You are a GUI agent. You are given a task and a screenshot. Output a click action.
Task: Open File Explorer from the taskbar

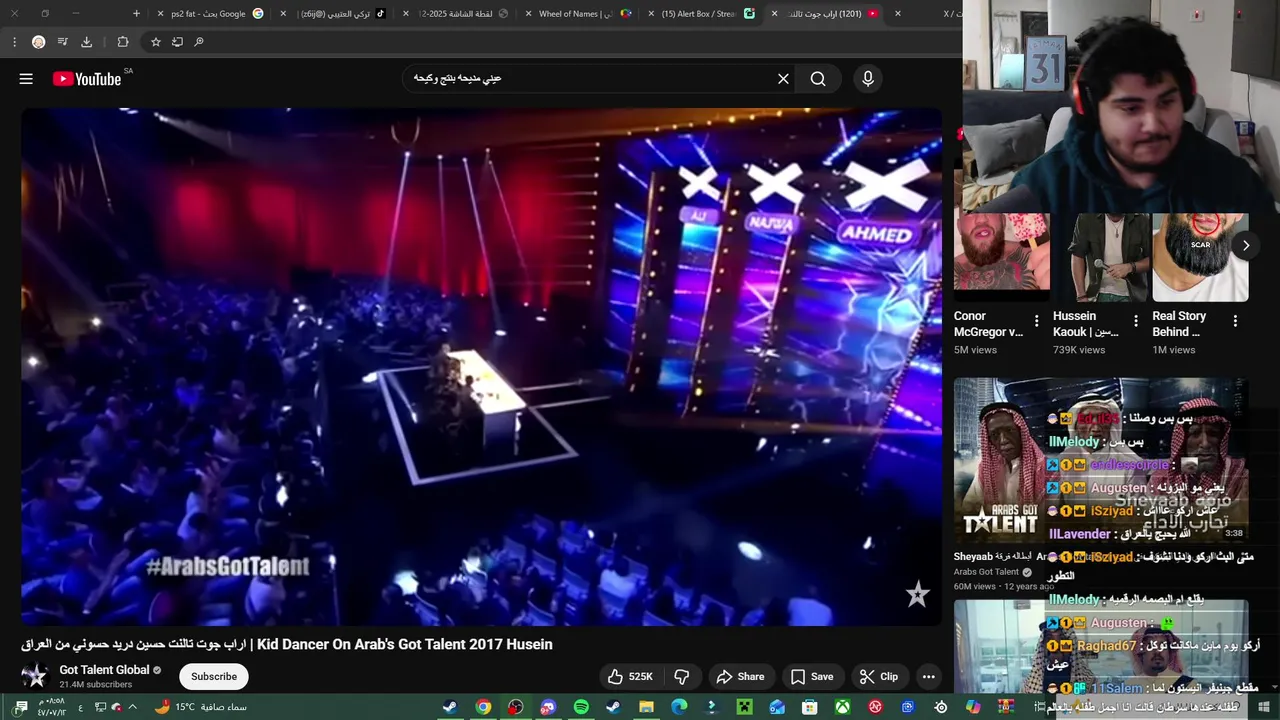[x=646, y=707]
